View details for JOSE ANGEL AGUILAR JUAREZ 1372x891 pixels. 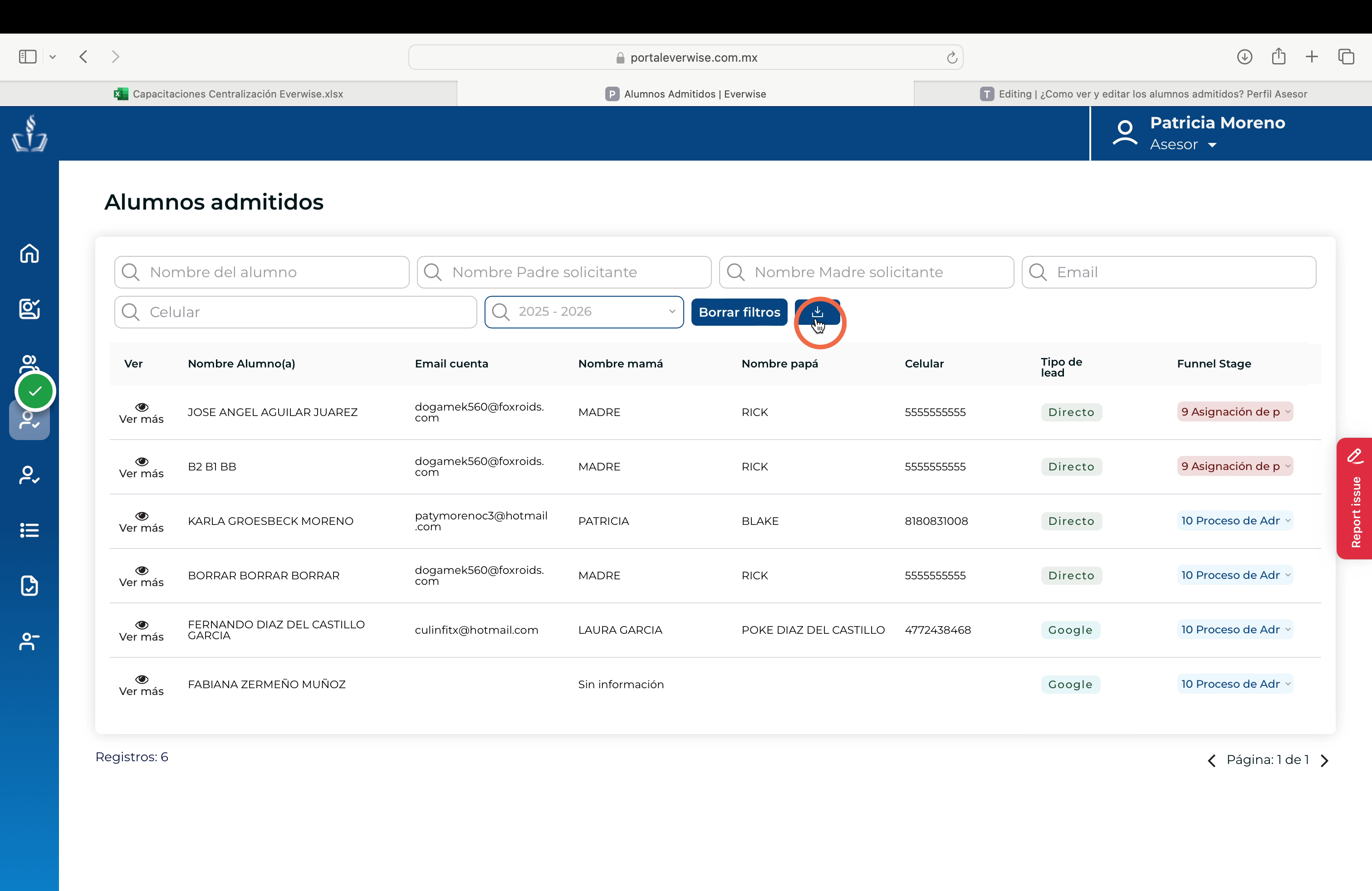[141, 413]
